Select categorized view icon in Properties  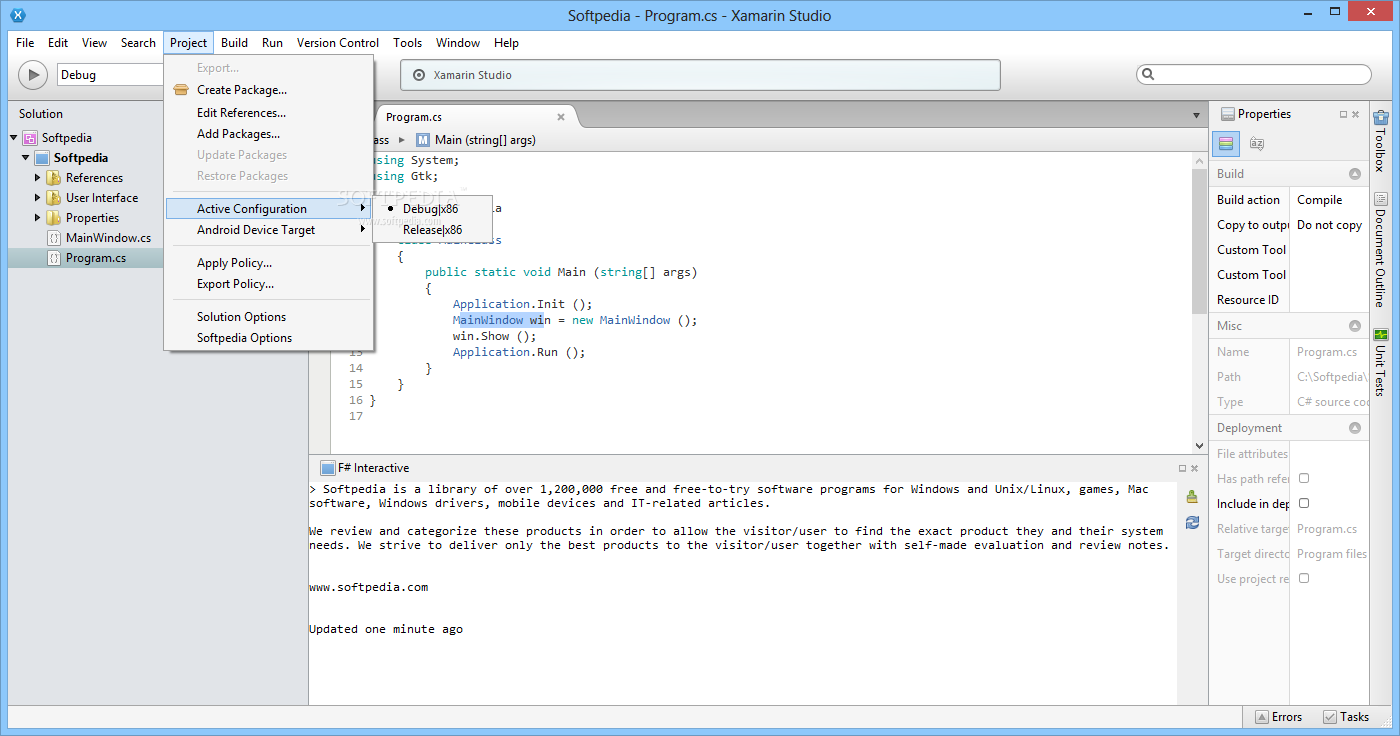(1227, 144)
